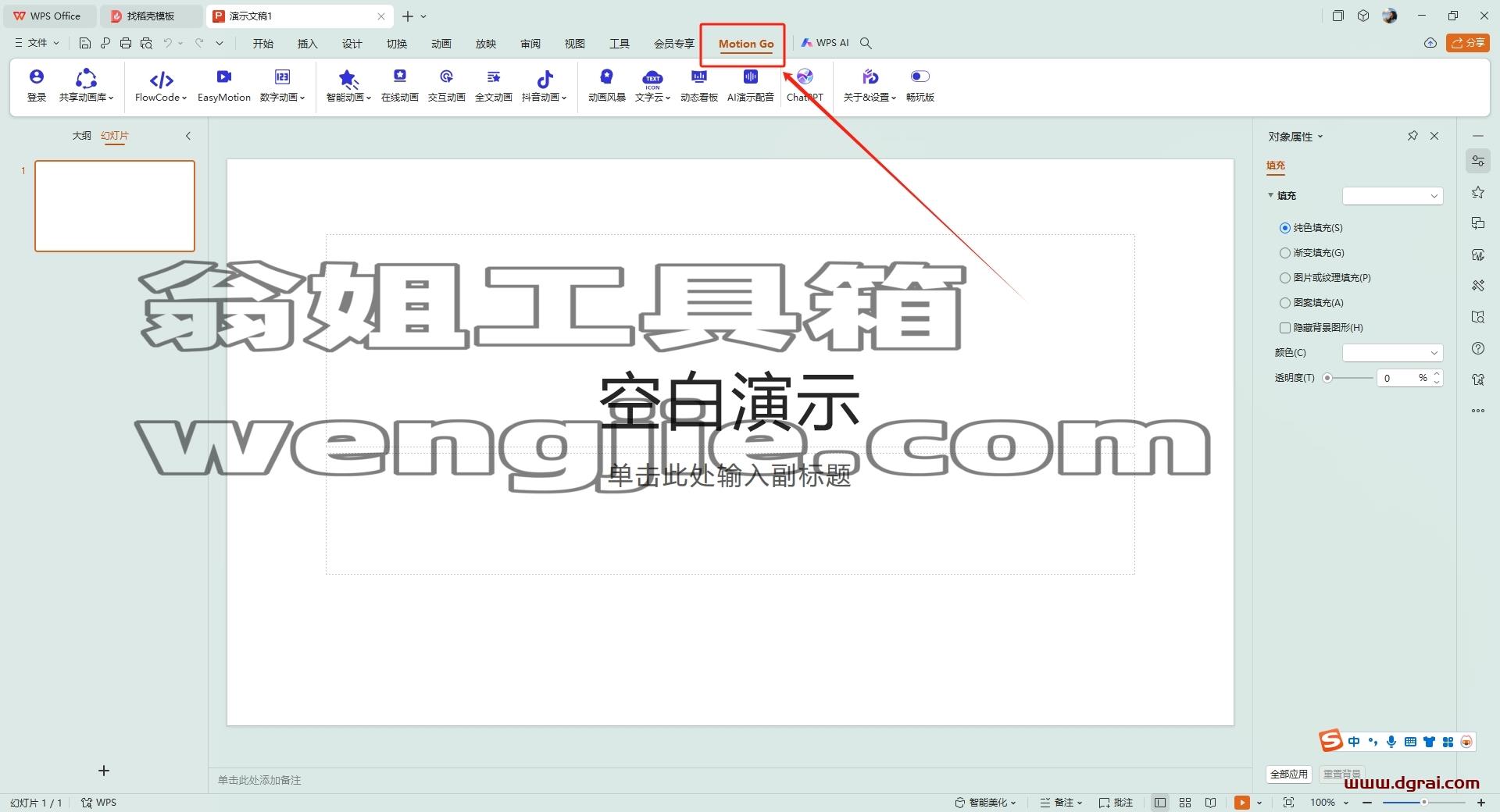
Task: Switch to slide sorter grid view
Action: pos(1185,803)
